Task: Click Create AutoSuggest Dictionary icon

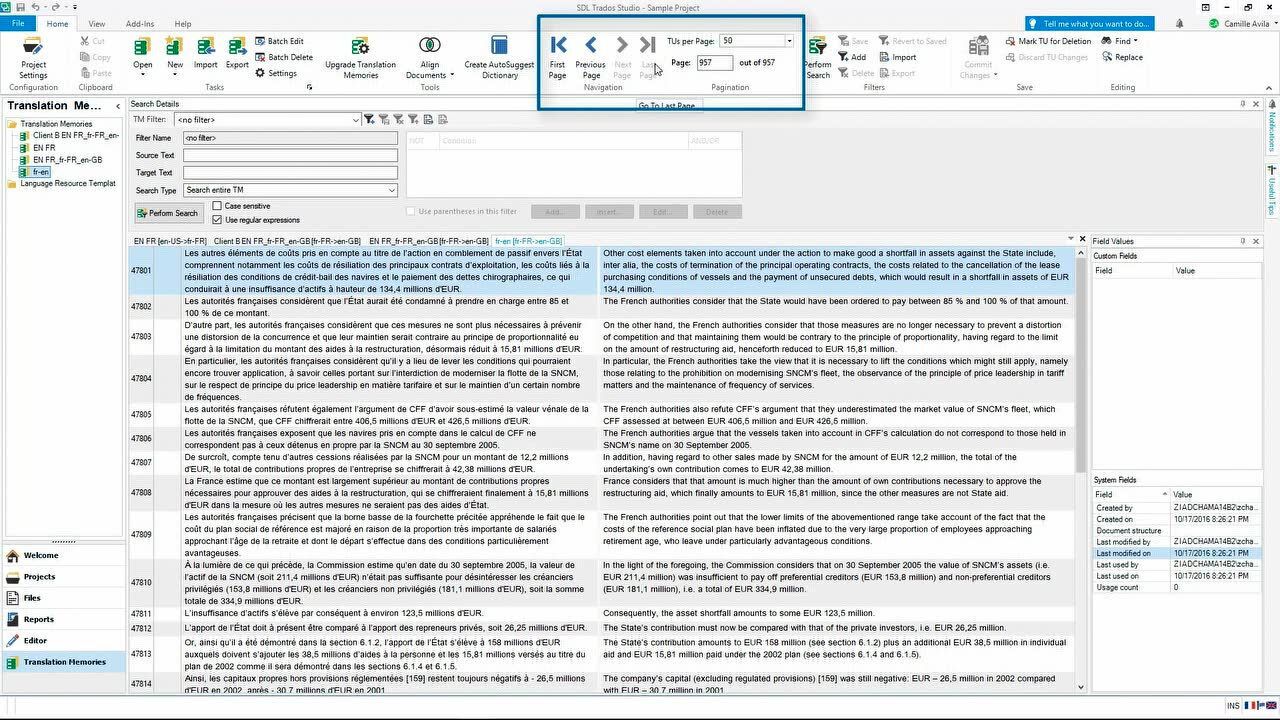Action: point(499,46)
